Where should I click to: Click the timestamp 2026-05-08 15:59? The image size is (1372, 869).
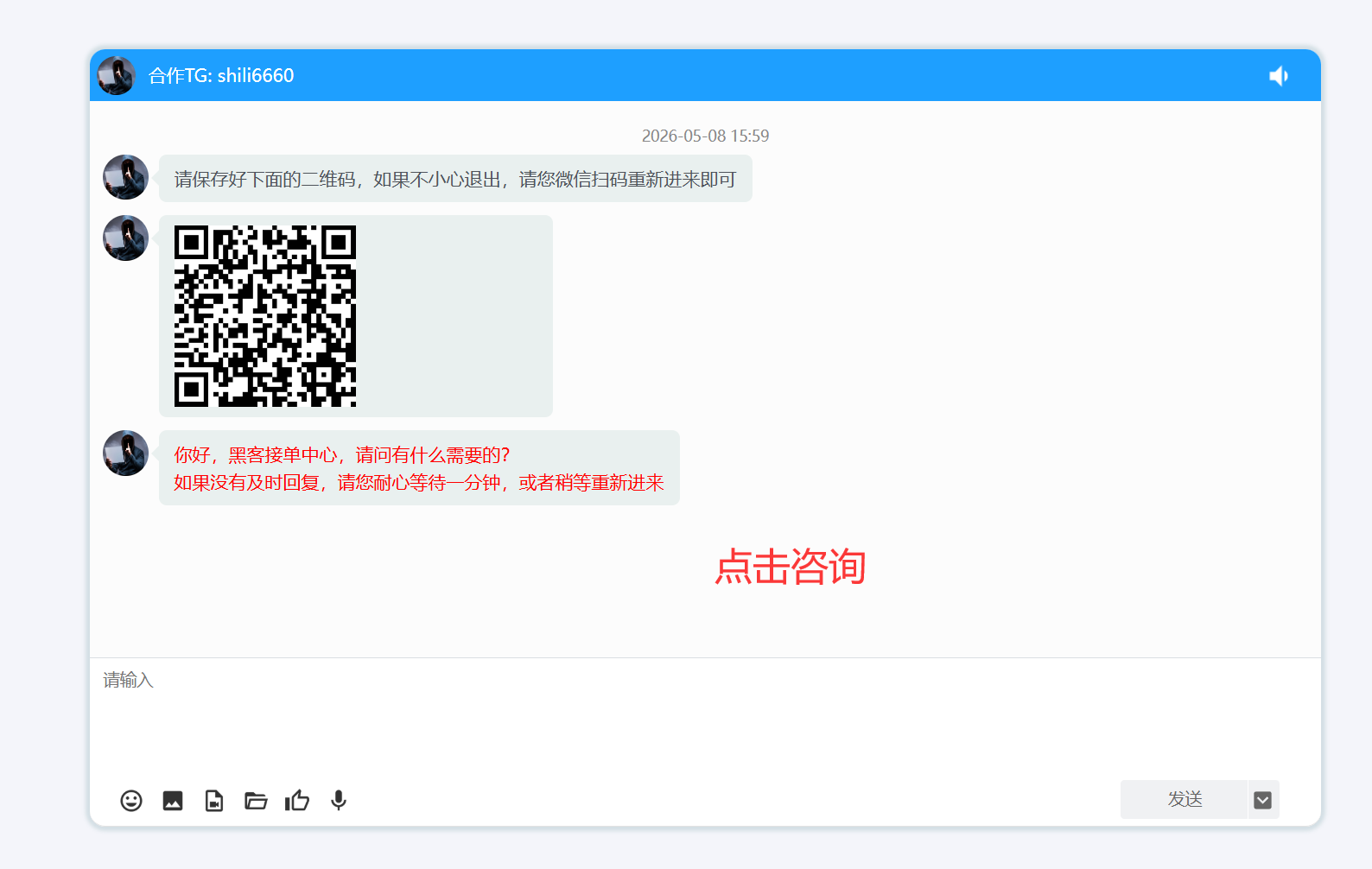tap(705, 136)
